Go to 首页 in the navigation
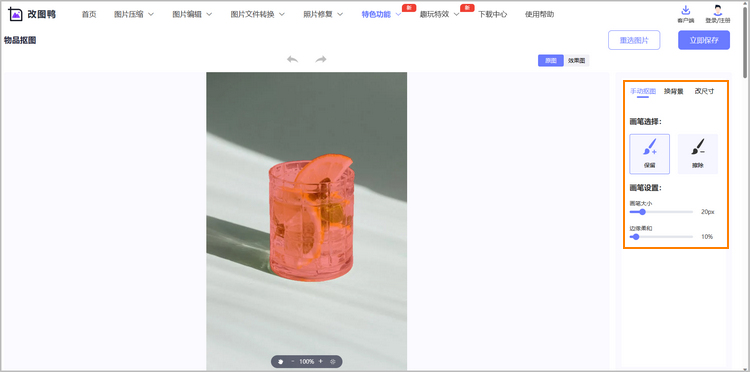 coord(89,14)
